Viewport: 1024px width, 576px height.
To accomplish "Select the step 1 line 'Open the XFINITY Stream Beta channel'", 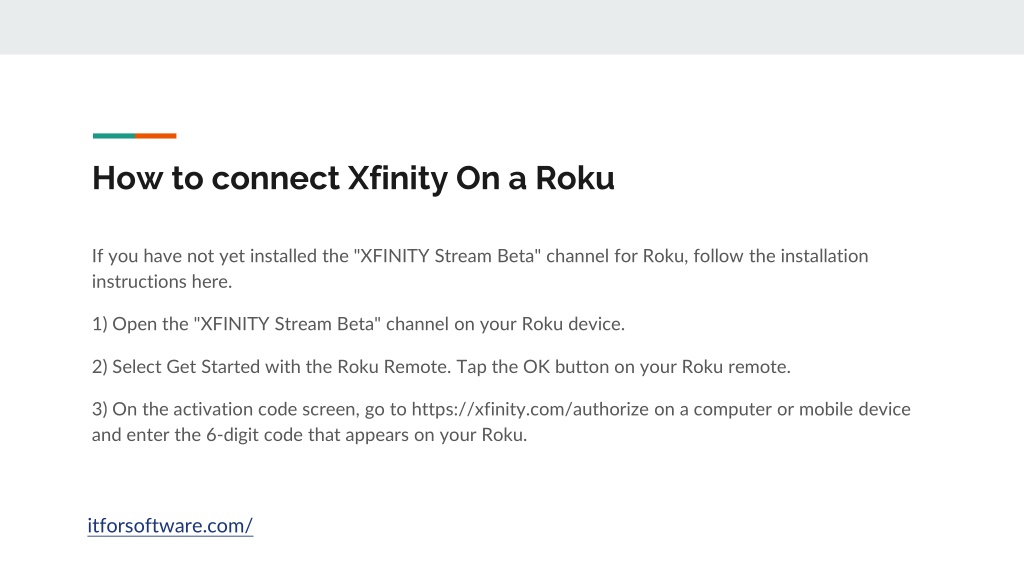I will [x=359, y=324].
